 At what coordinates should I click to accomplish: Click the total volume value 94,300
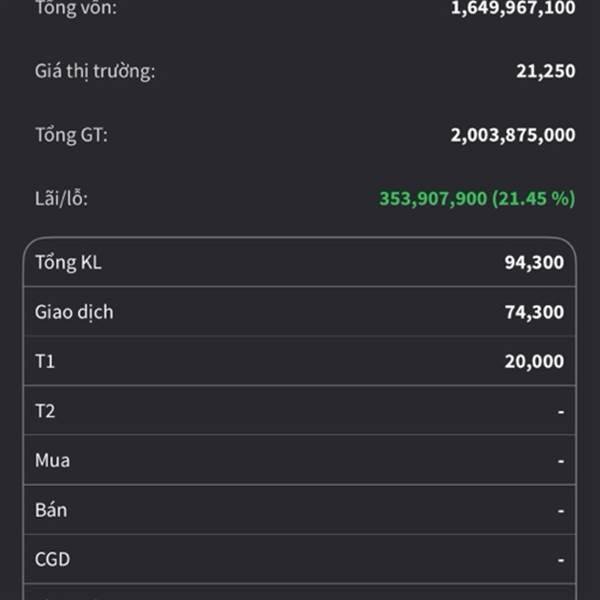[x=534, y=263]
